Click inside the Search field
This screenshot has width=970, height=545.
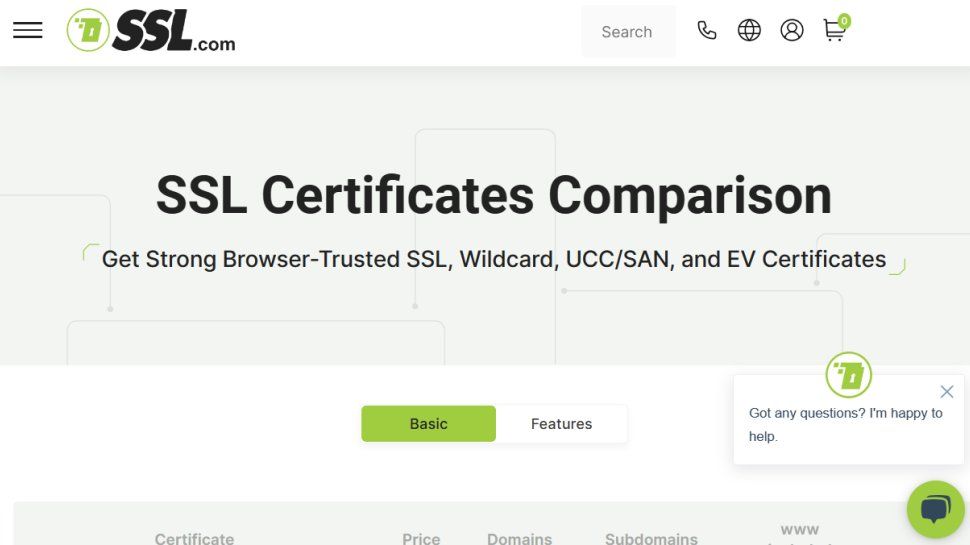pyautogui.click(x=627, y=32)
